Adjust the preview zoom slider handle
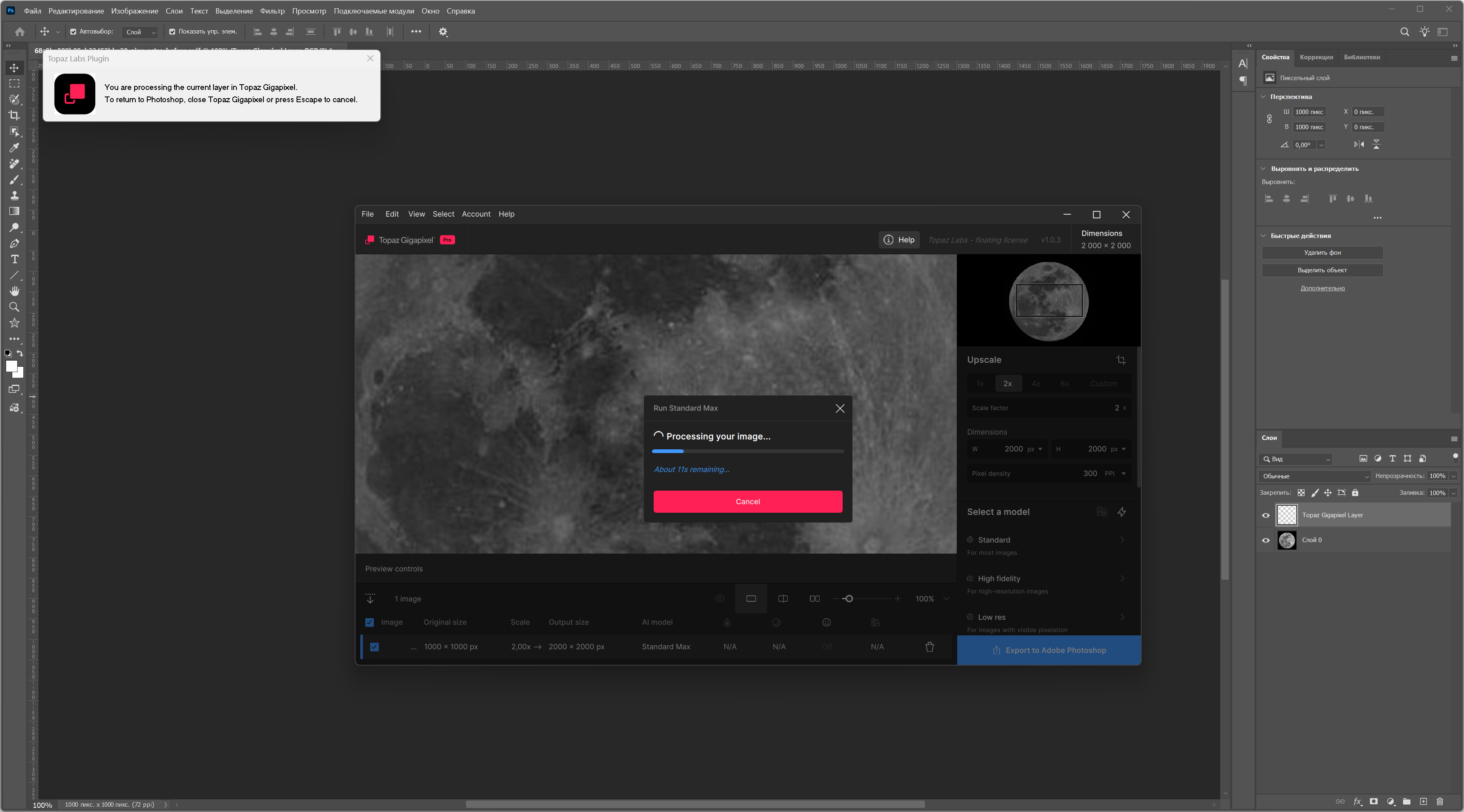The width and height of the screenshot is (1464, 812). point(848,599)
